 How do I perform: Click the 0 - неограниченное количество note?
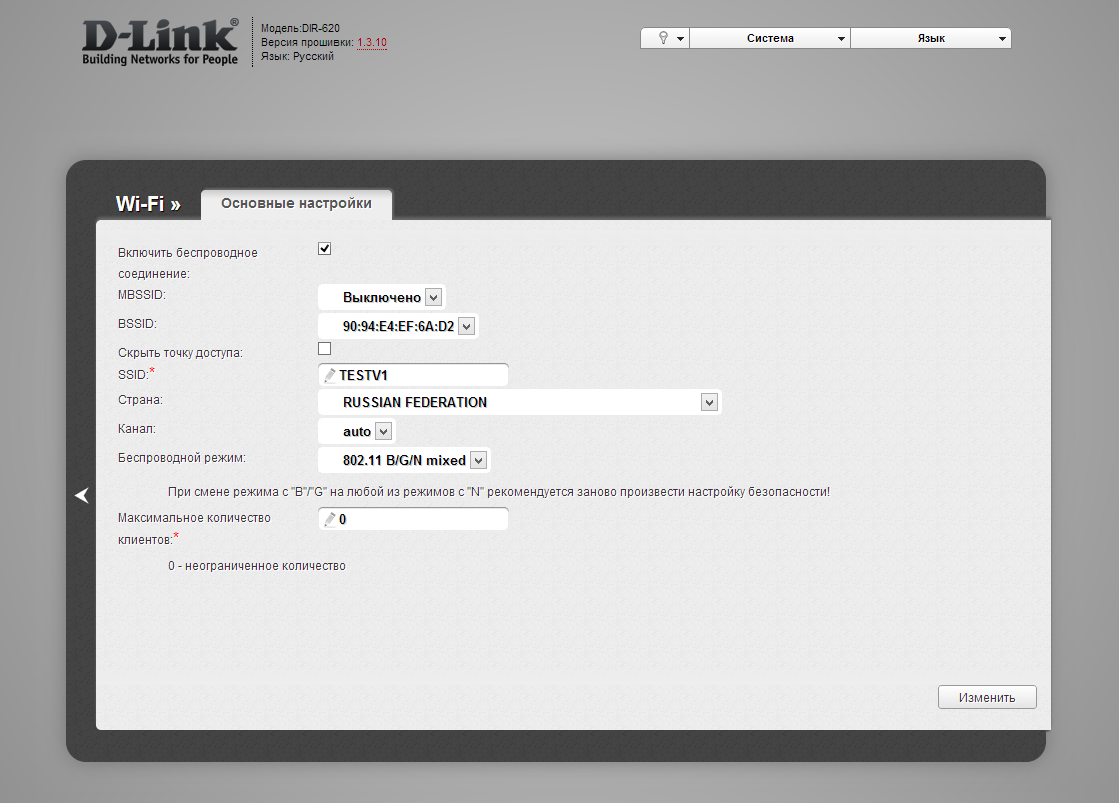coord(257,566)
